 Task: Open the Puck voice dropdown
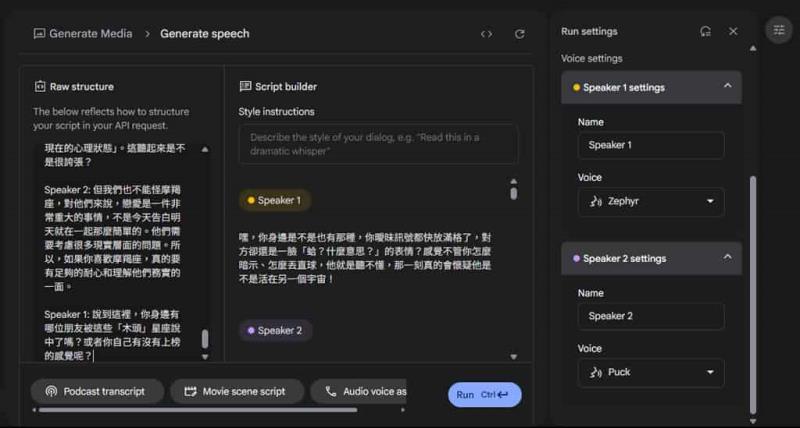pyautogui.click(x=651, y=372)
